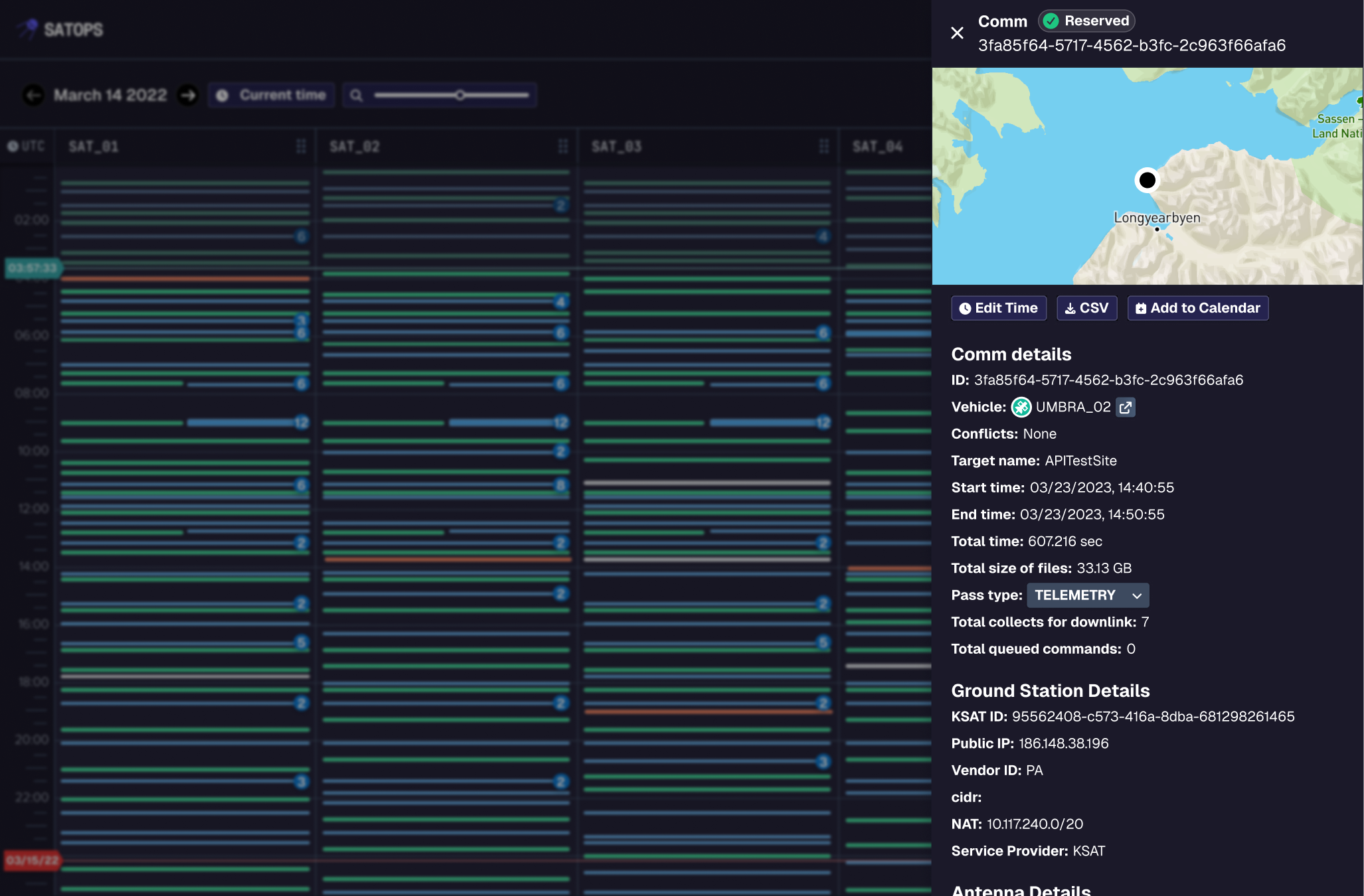Open SAT_02 column drag handle
Viewport: 1364px width, 896px height.
click(563, 147)
